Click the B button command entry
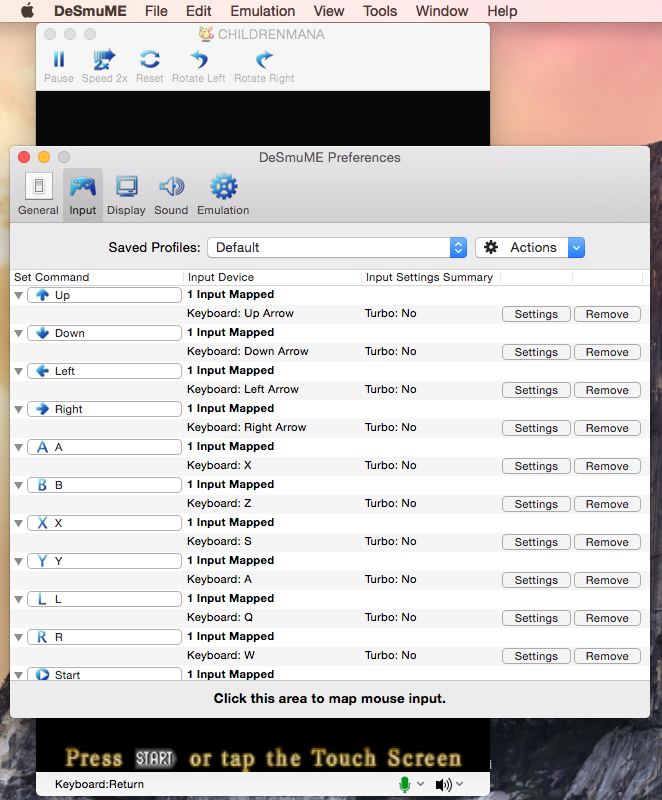This screenshot has width=662, height=800. point(104,485)
